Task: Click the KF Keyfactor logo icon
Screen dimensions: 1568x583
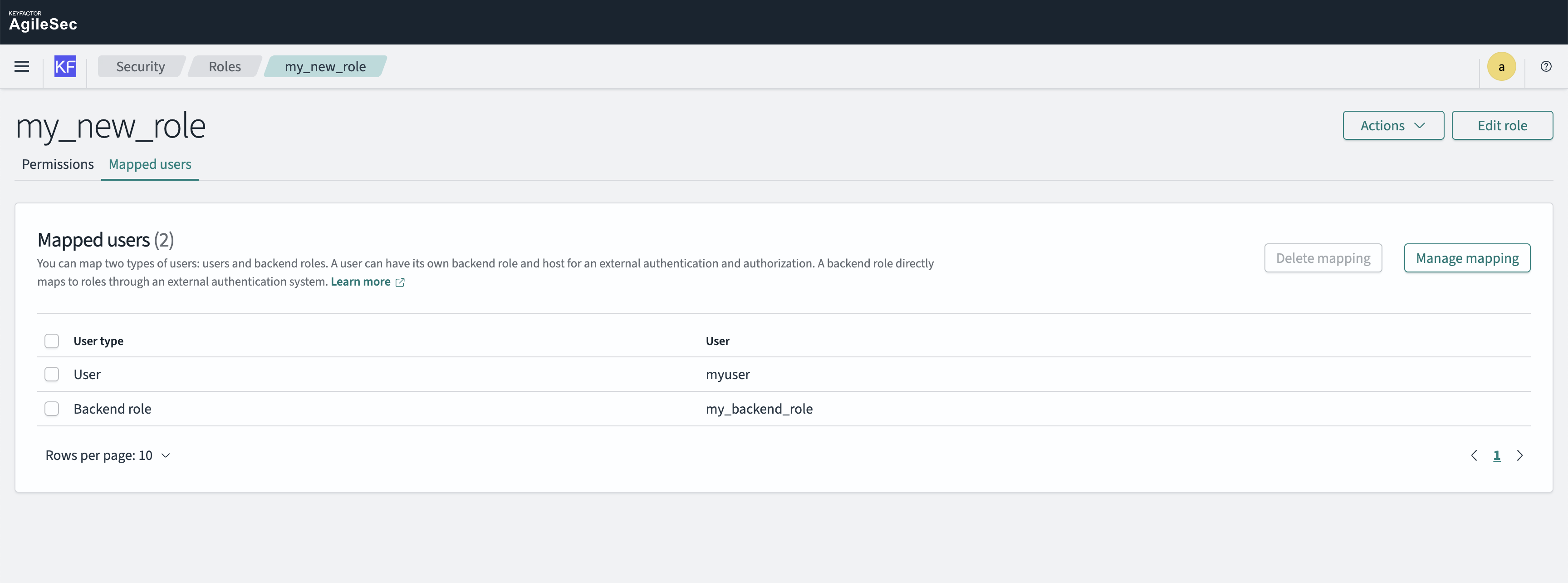Action: (65, 66)
